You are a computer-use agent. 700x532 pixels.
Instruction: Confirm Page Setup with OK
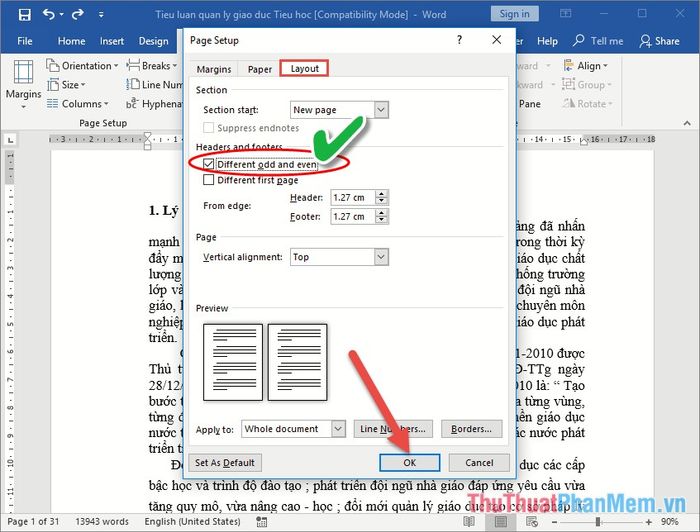[409, 462]
